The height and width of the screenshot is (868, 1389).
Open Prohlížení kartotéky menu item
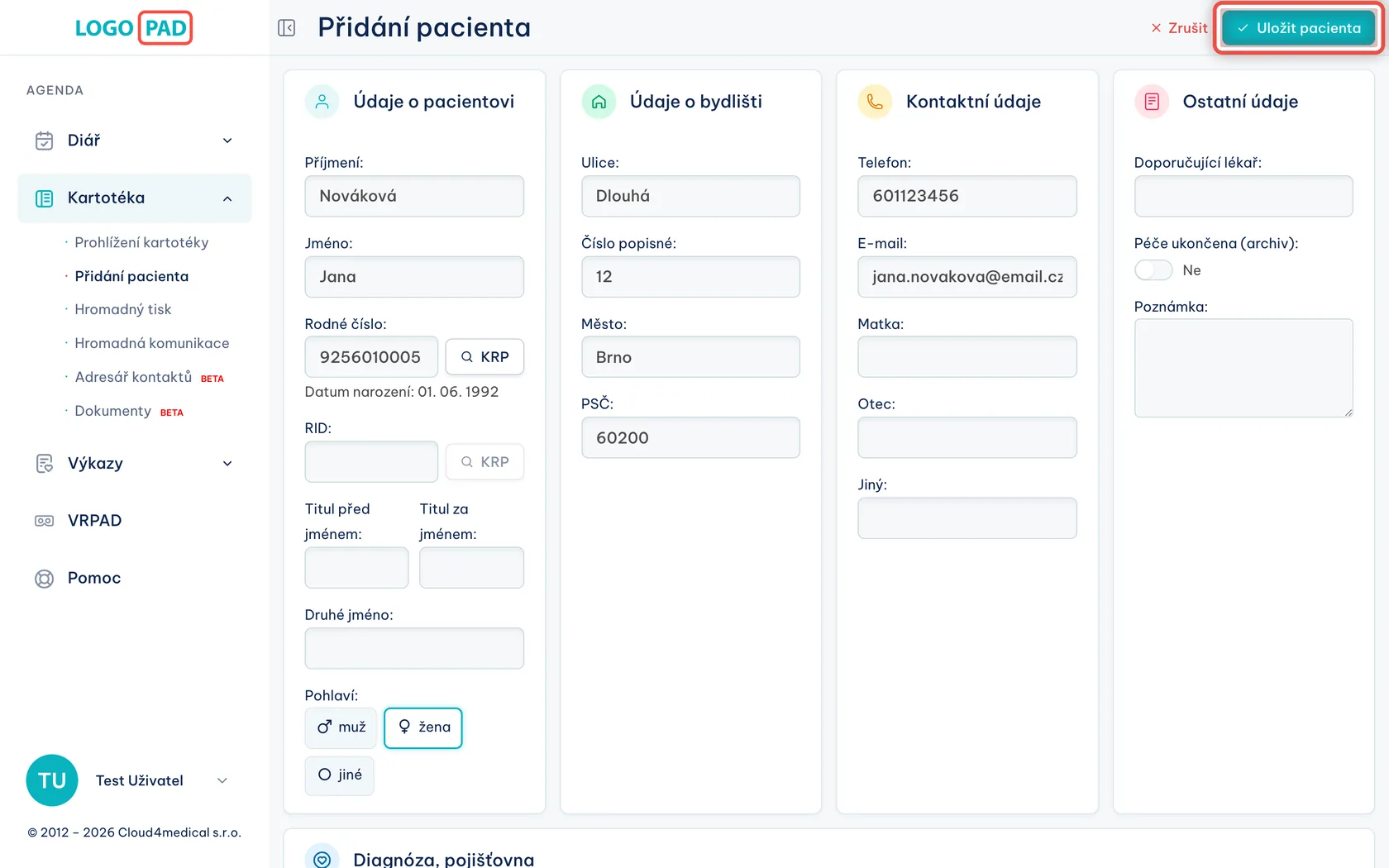click(x=141, y=242)
